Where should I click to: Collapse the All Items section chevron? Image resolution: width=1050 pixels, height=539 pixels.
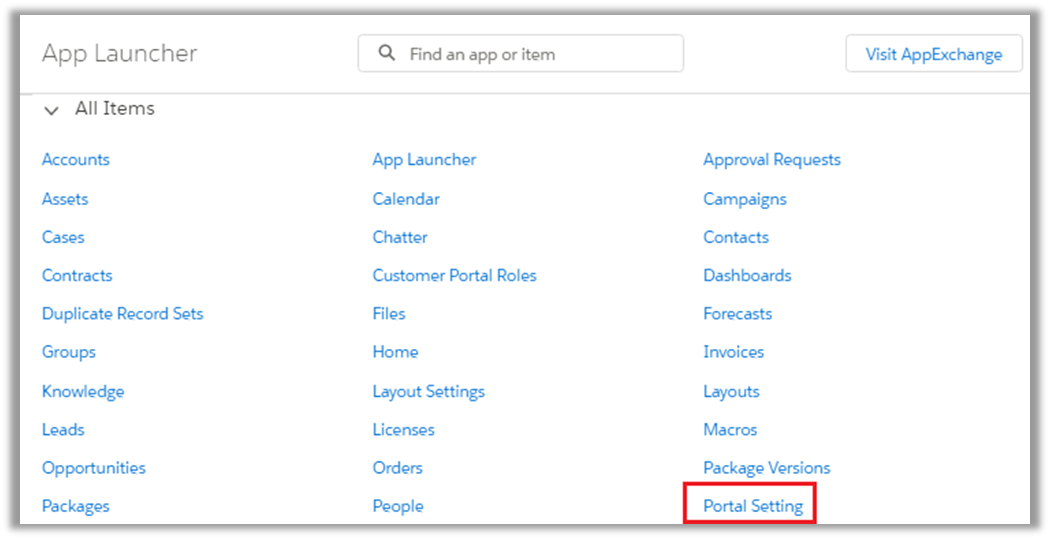coord(51,110)
